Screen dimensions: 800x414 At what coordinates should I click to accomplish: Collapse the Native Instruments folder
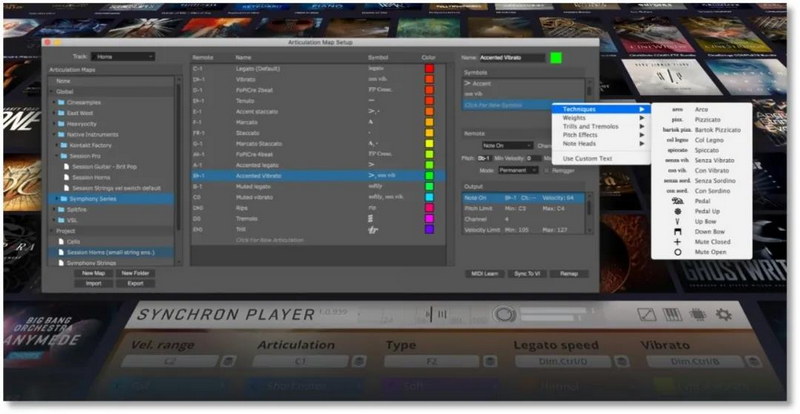pos(54,135)
